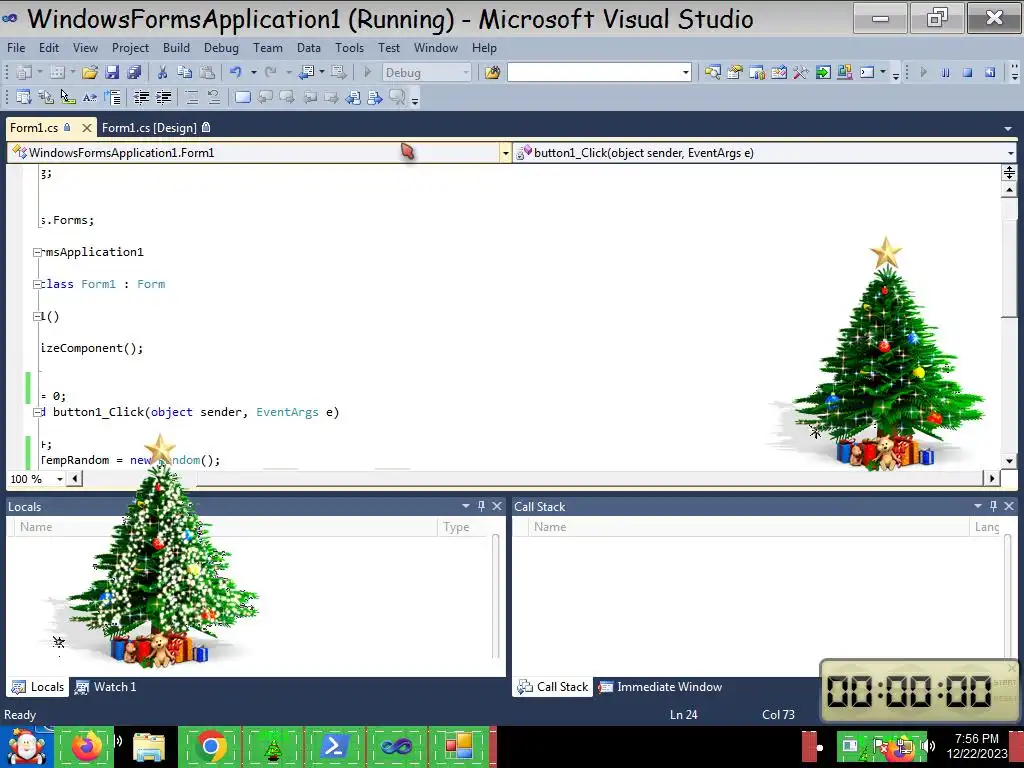Screen dimensions: 1024x768
Task: Save the current file using Save icon
Action: click(x=112, y=72)
